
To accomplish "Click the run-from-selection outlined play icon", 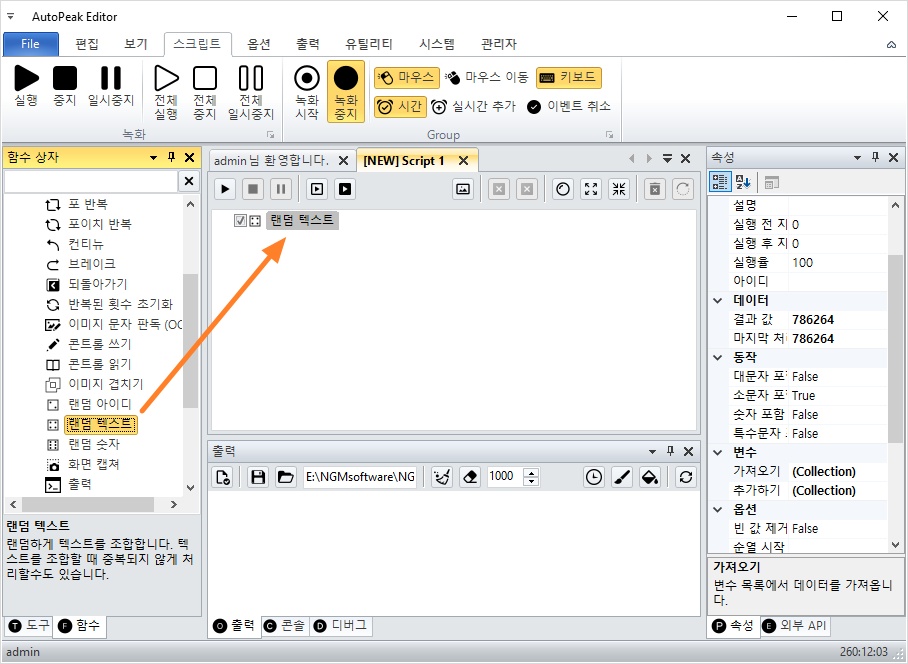I will tap(317, 189).
